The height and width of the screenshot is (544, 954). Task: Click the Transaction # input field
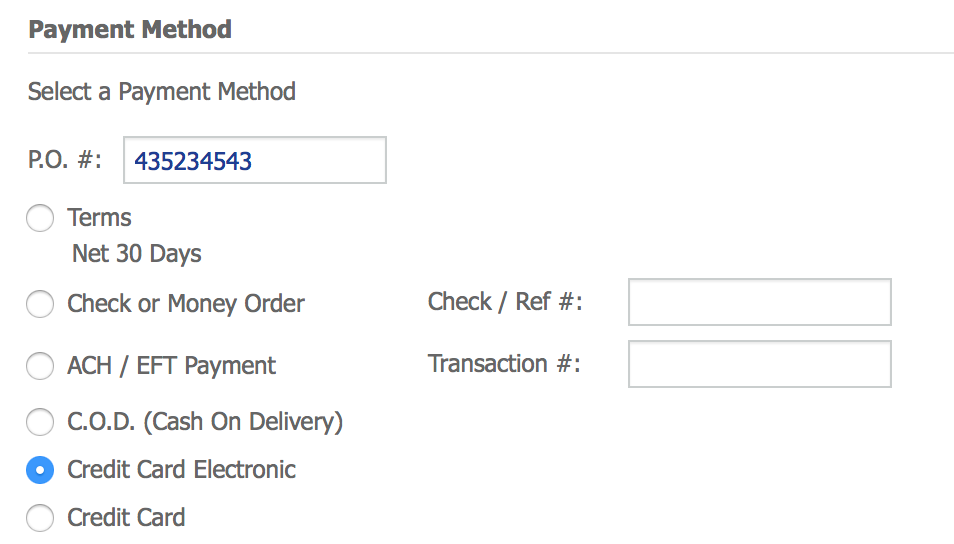[759, 364]
